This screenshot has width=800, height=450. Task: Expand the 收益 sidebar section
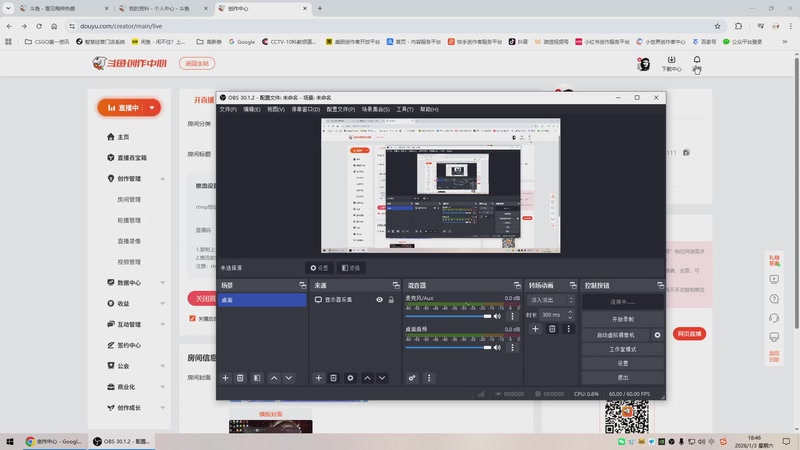point(162,304)
